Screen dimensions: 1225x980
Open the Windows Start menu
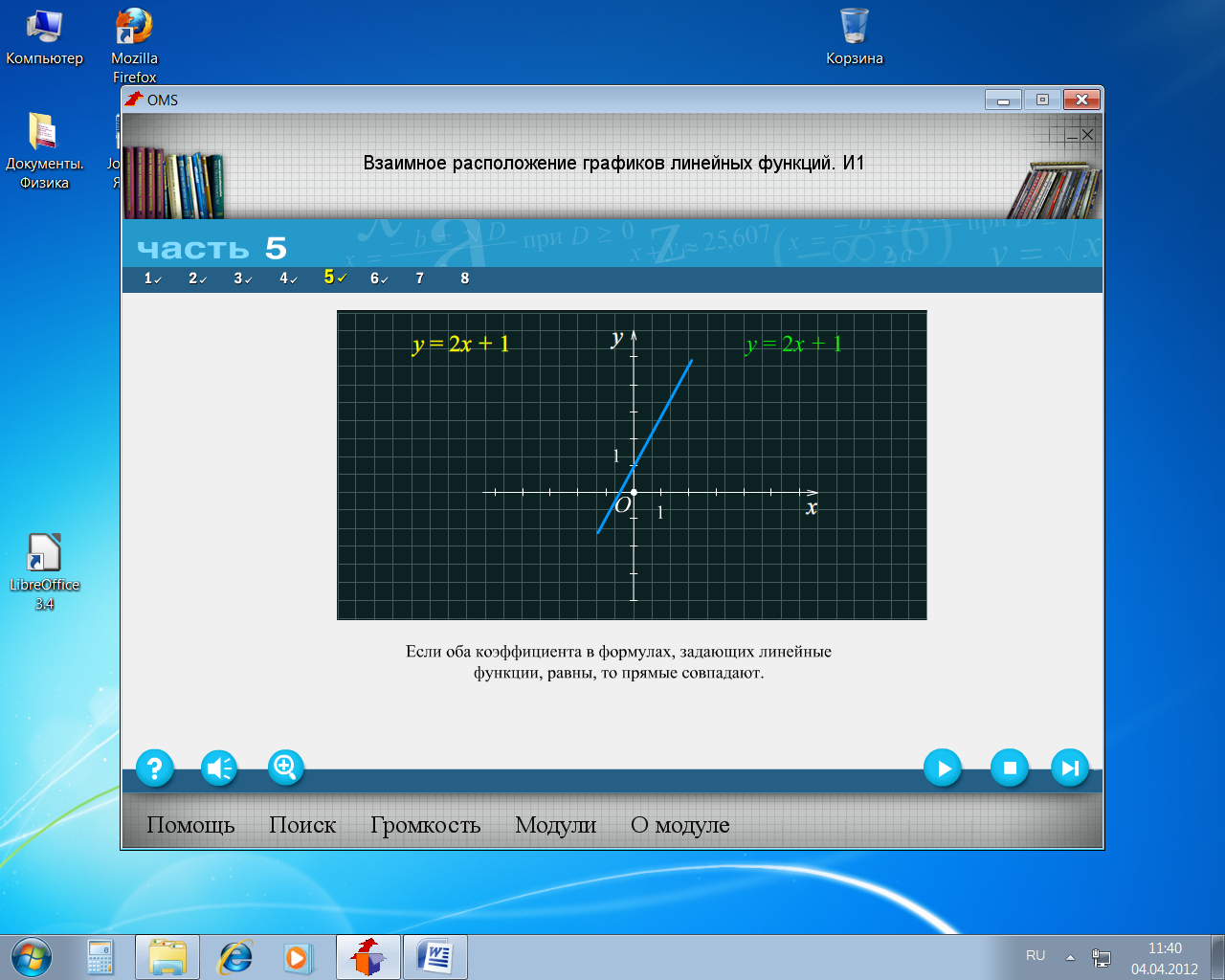click(x=32, y=956)
